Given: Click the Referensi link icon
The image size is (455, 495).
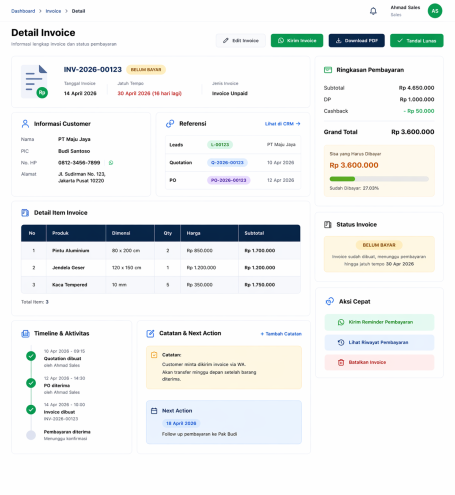Looking at the screenshot, I should pyautogui.click(x=170, y=124).
